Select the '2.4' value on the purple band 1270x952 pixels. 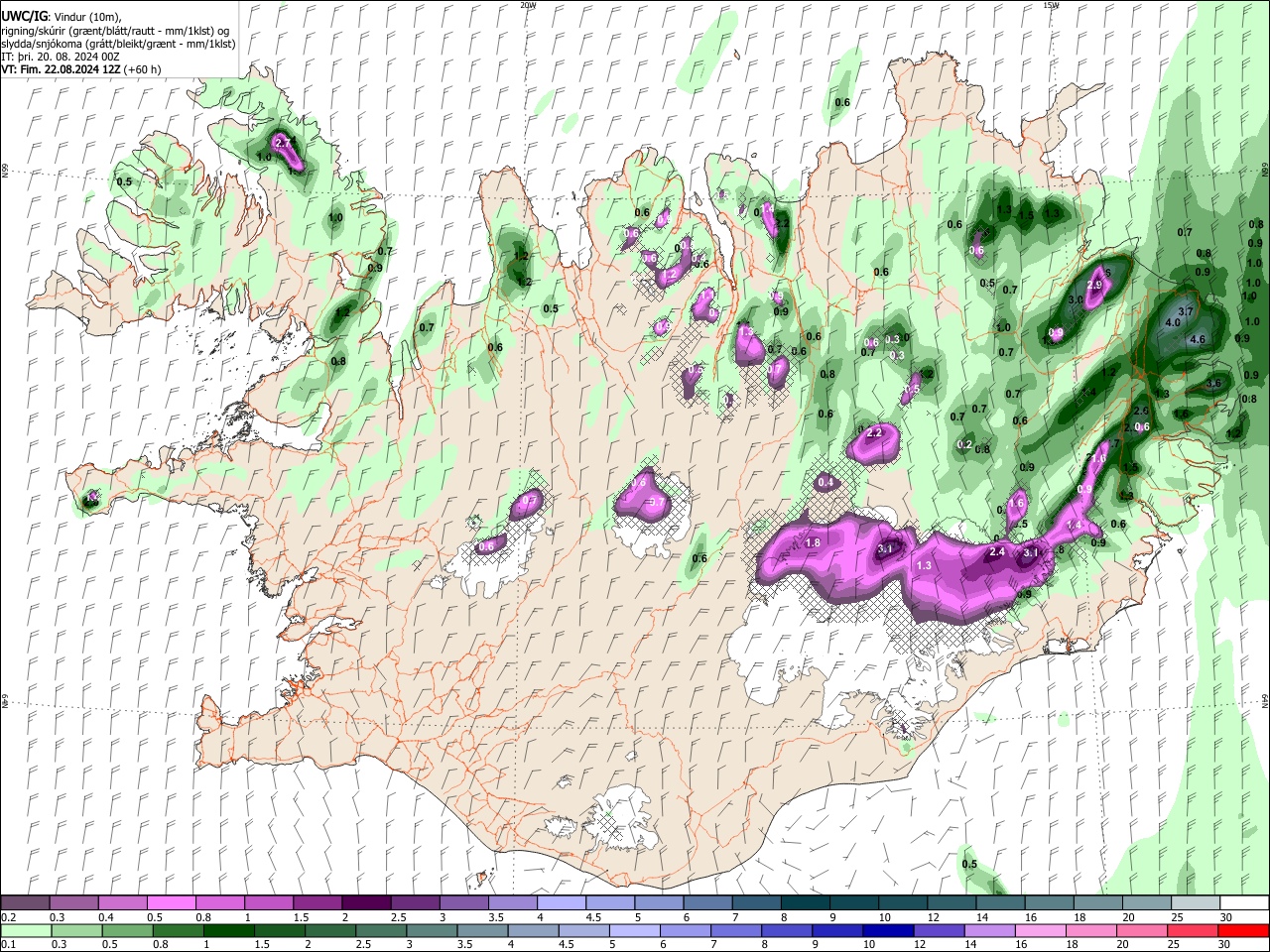[x=997, y=551]
